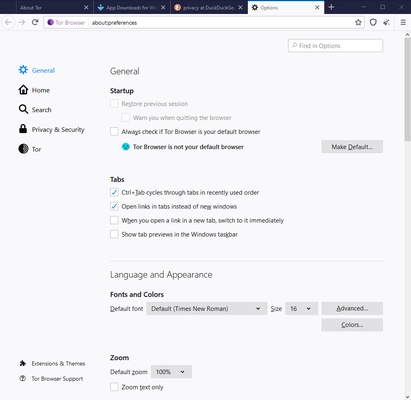Click the App Downloads tab favicon

pos(101,7)
